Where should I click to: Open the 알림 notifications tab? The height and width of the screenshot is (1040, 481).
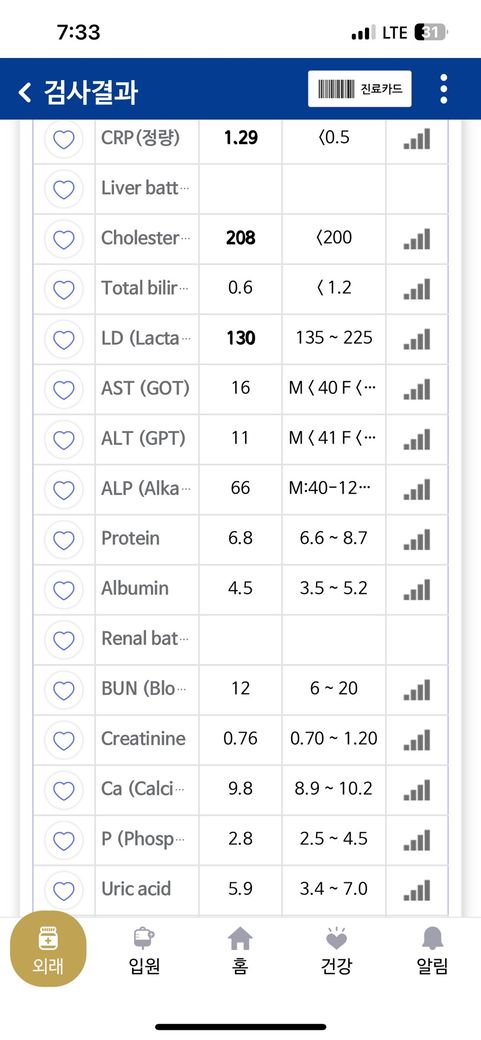coord(433,951)
